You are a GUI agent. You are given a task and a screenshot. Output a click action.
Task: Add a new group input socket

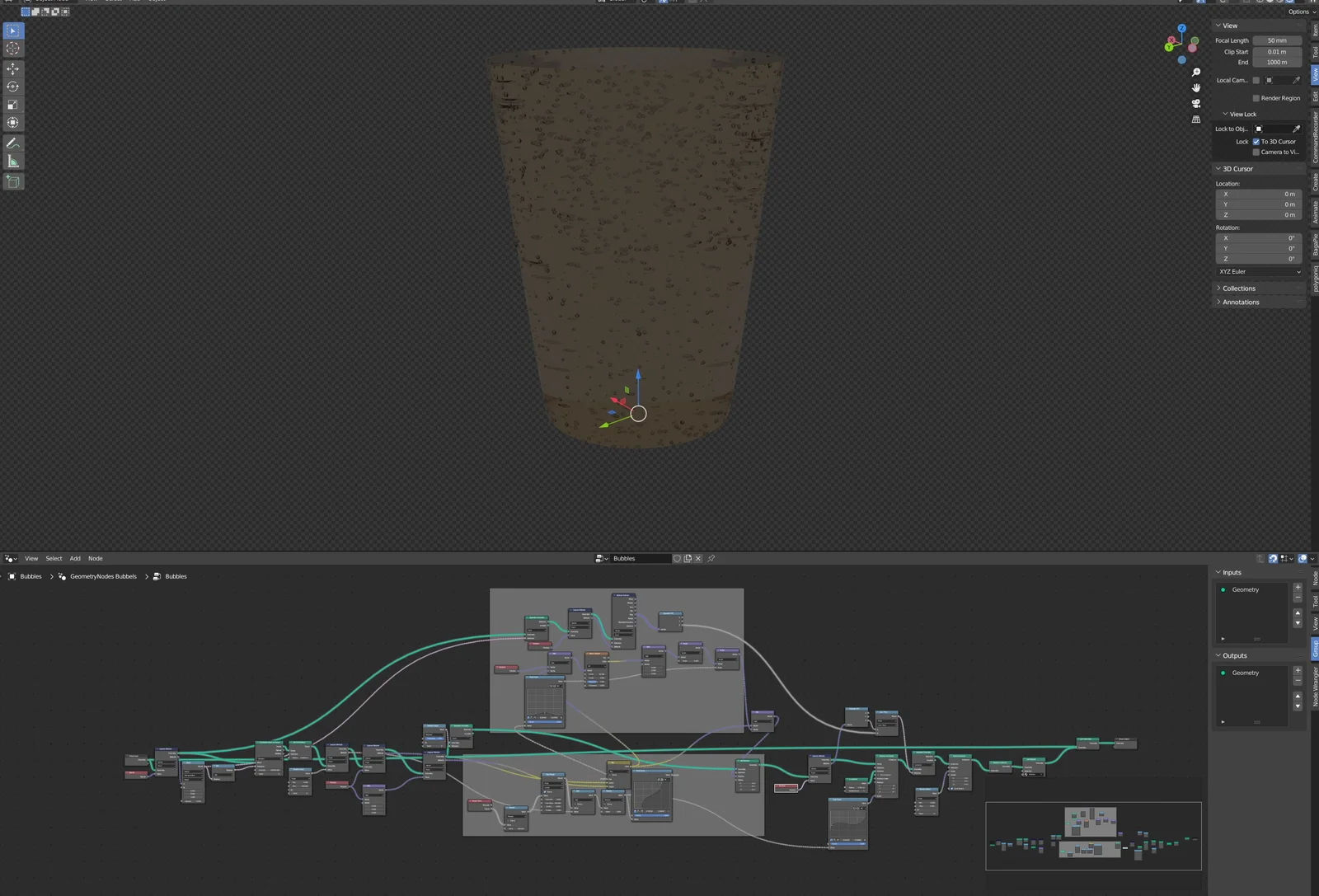(1298, 588)
